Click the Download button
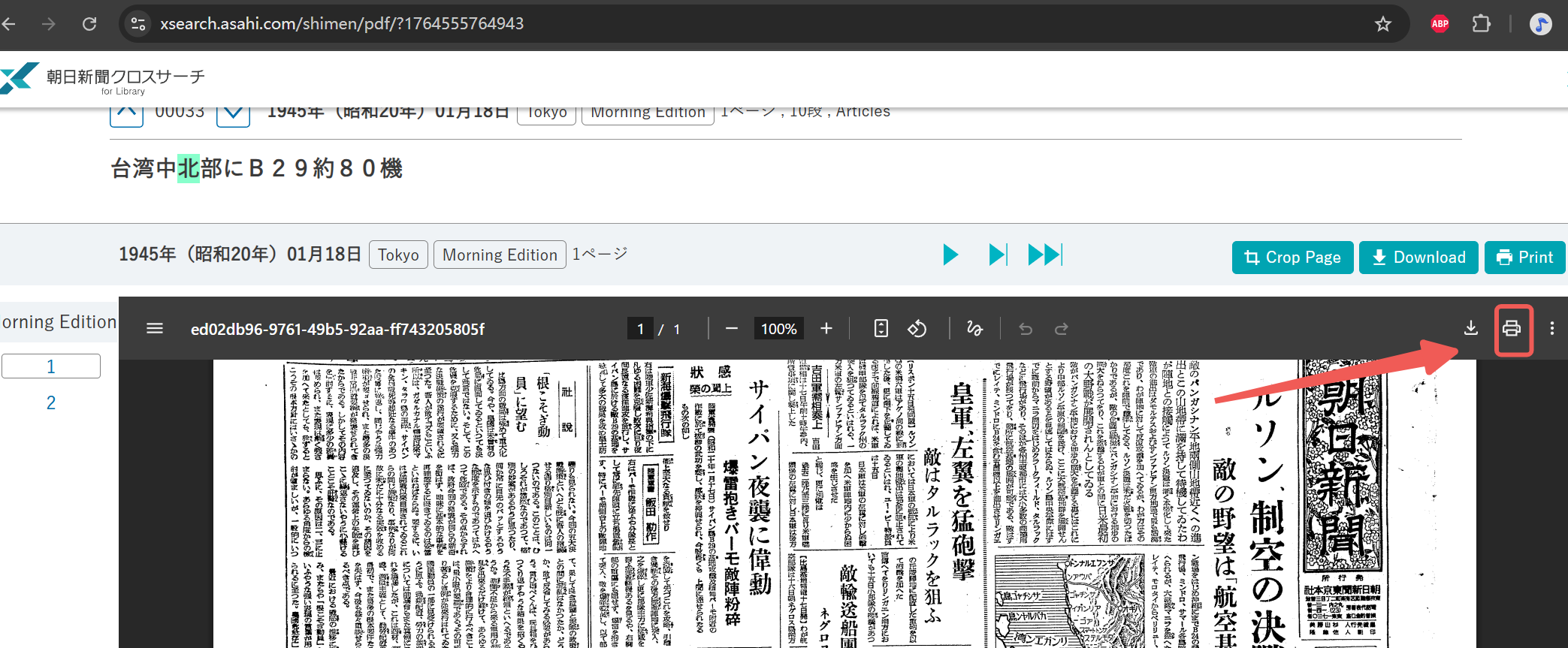The width and height of the screenshot is (1568, 648). click(1418, 258)
